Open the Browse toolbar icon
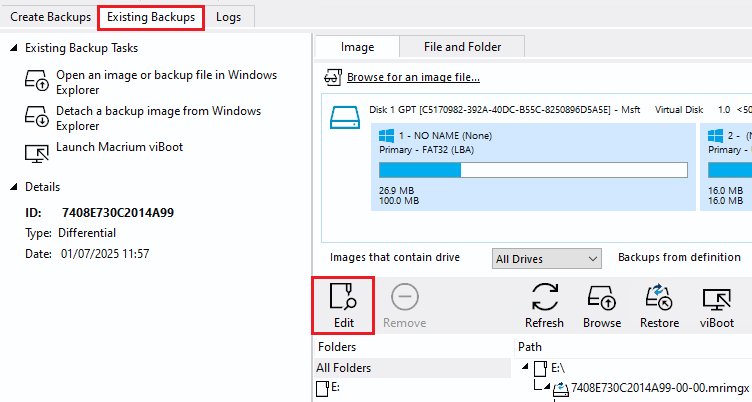Screen dimensions: 752x402 point(602,305)
